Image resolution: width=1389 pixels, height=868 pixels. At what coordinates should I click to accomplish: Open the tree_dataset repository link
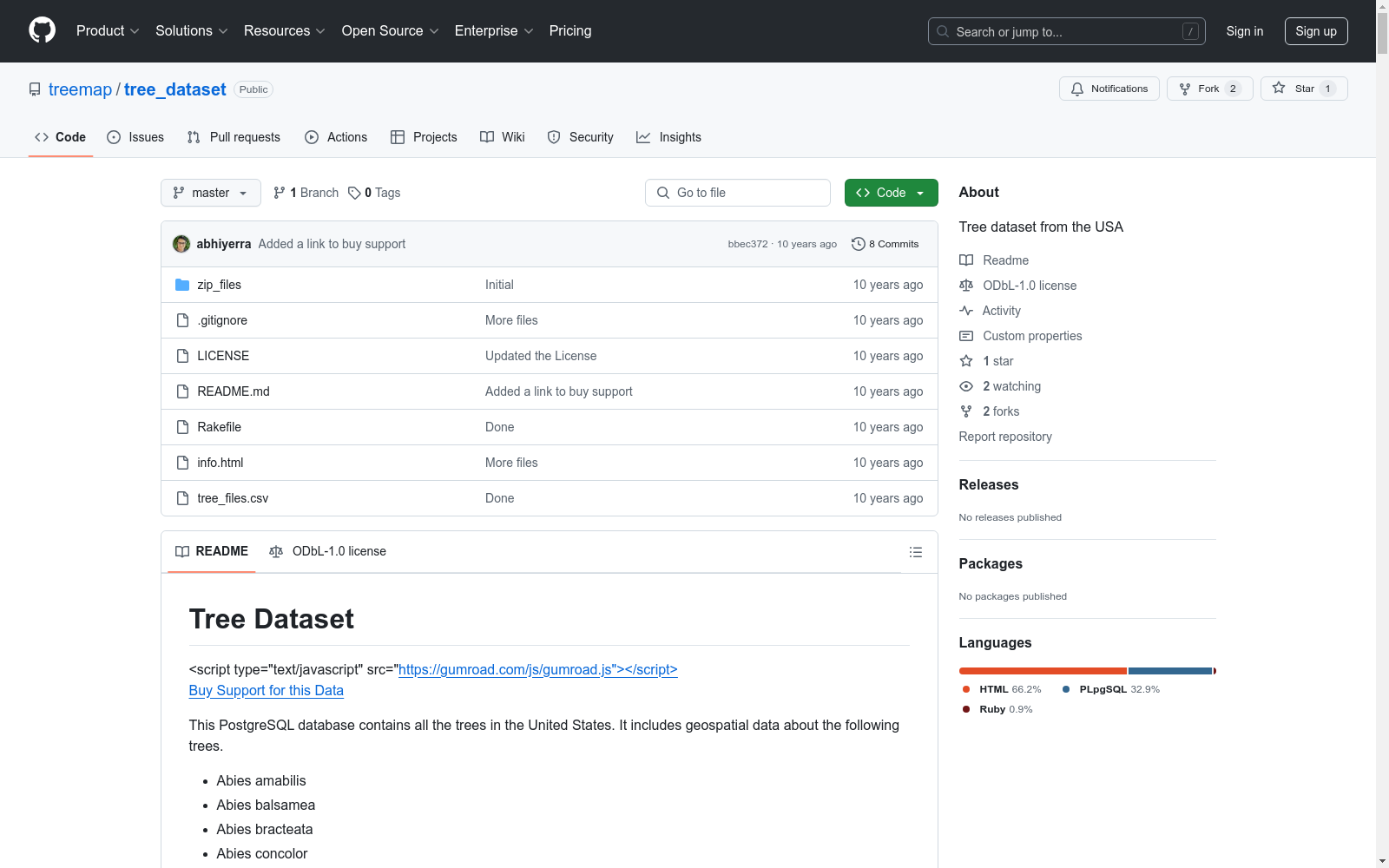coord(174,89)
